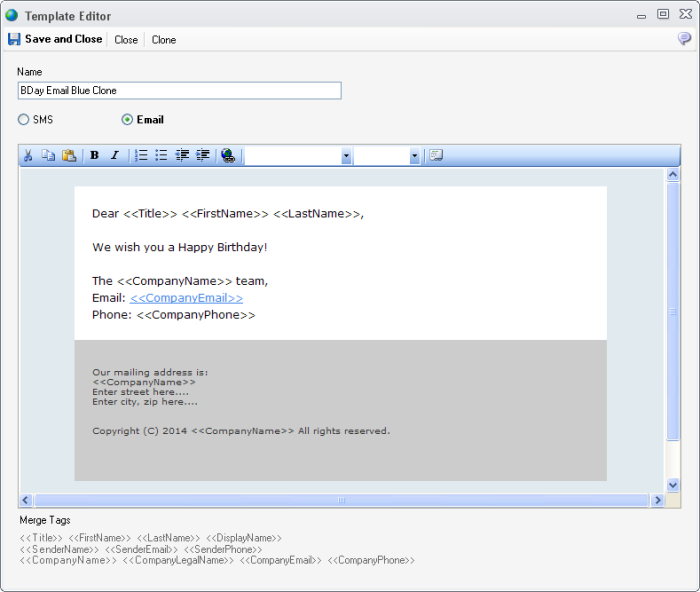
Task: Click the <<DisplayName>> merge tag
Action: coord(244,538)
